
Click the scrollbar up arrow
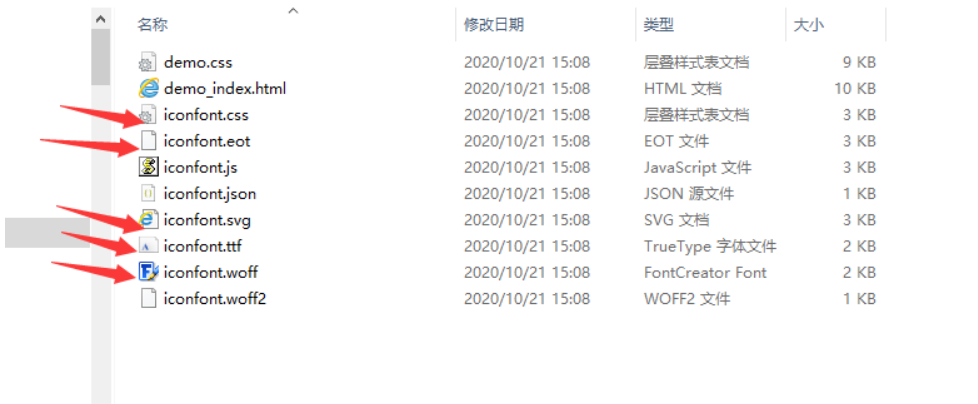pyautogui.click(x=100, y=19)
